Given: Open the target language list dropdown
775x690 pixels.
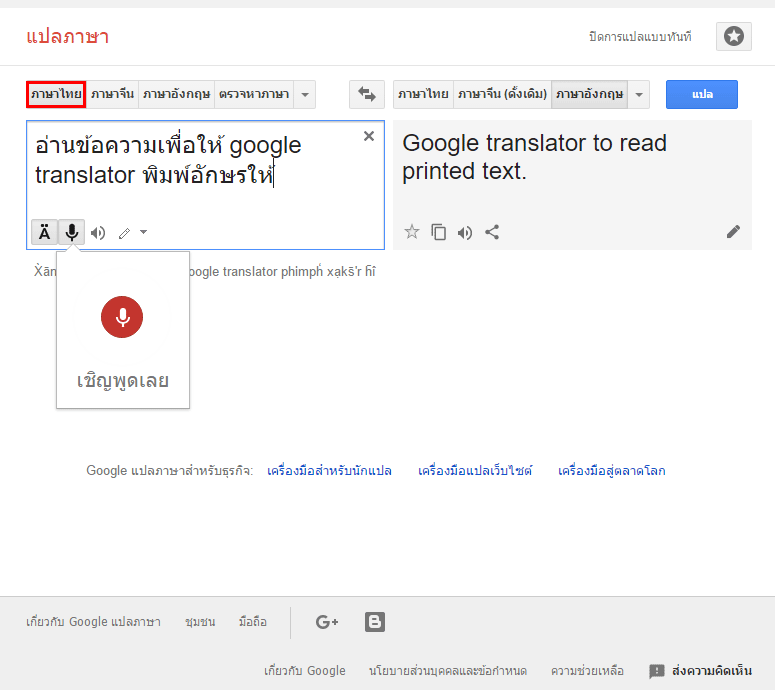Looking at the screenshot, I should [x=639, y=94].
